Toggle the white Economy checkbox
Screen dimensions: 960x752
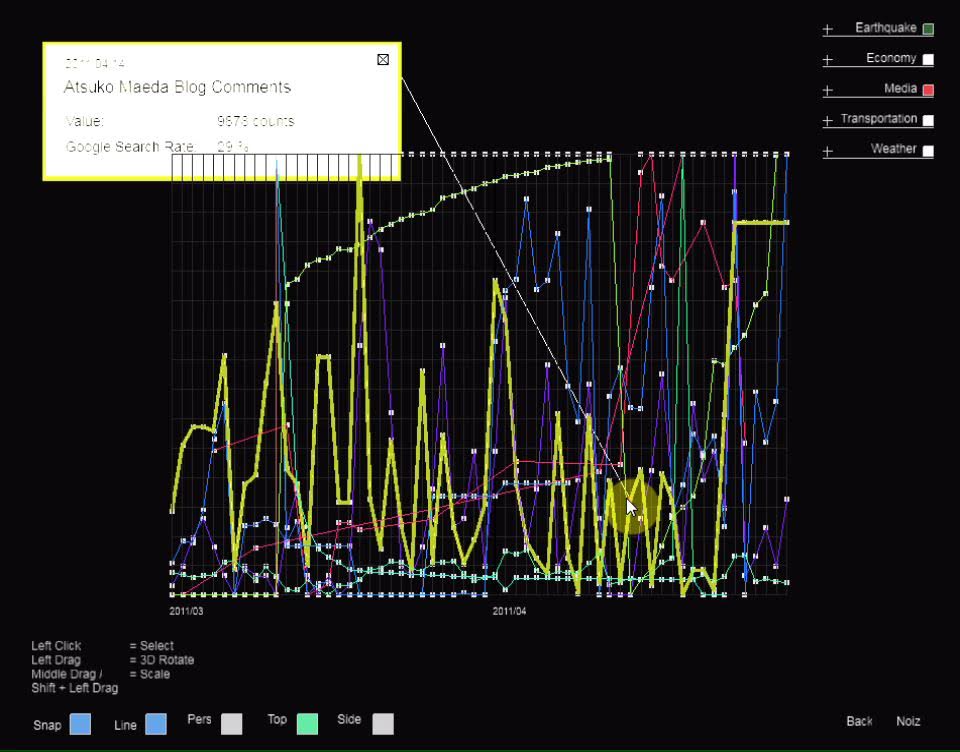click(x=928, y=60)
